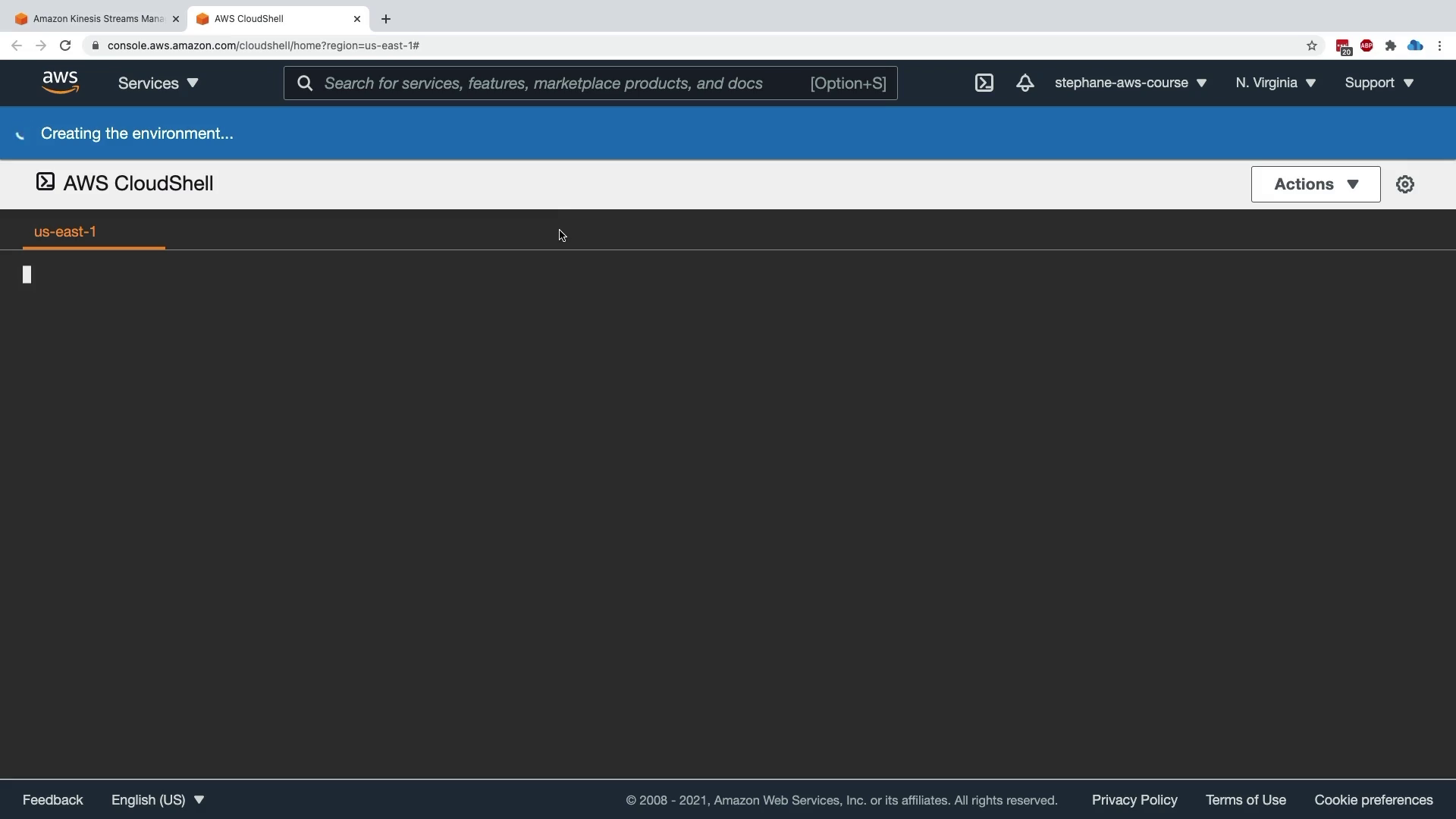Click the Feedback link in footer
Viewport: 1456px width, 819px height.
tap(53, 800)
